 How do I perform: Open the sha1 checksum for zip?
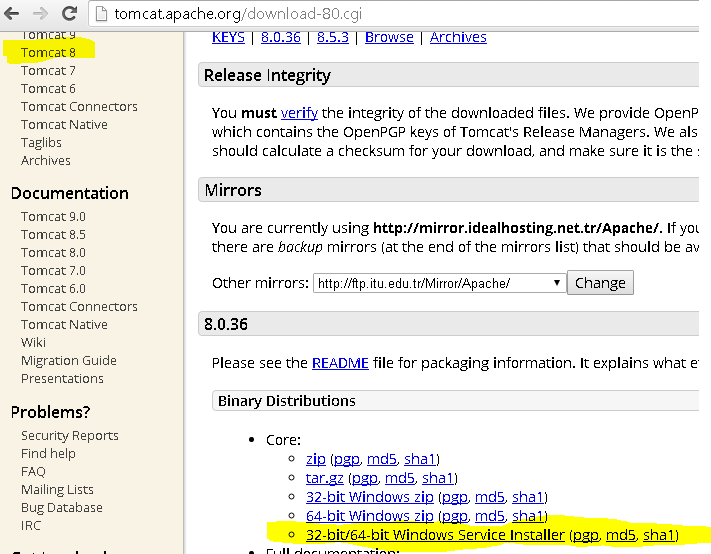[x=420, y=459]
